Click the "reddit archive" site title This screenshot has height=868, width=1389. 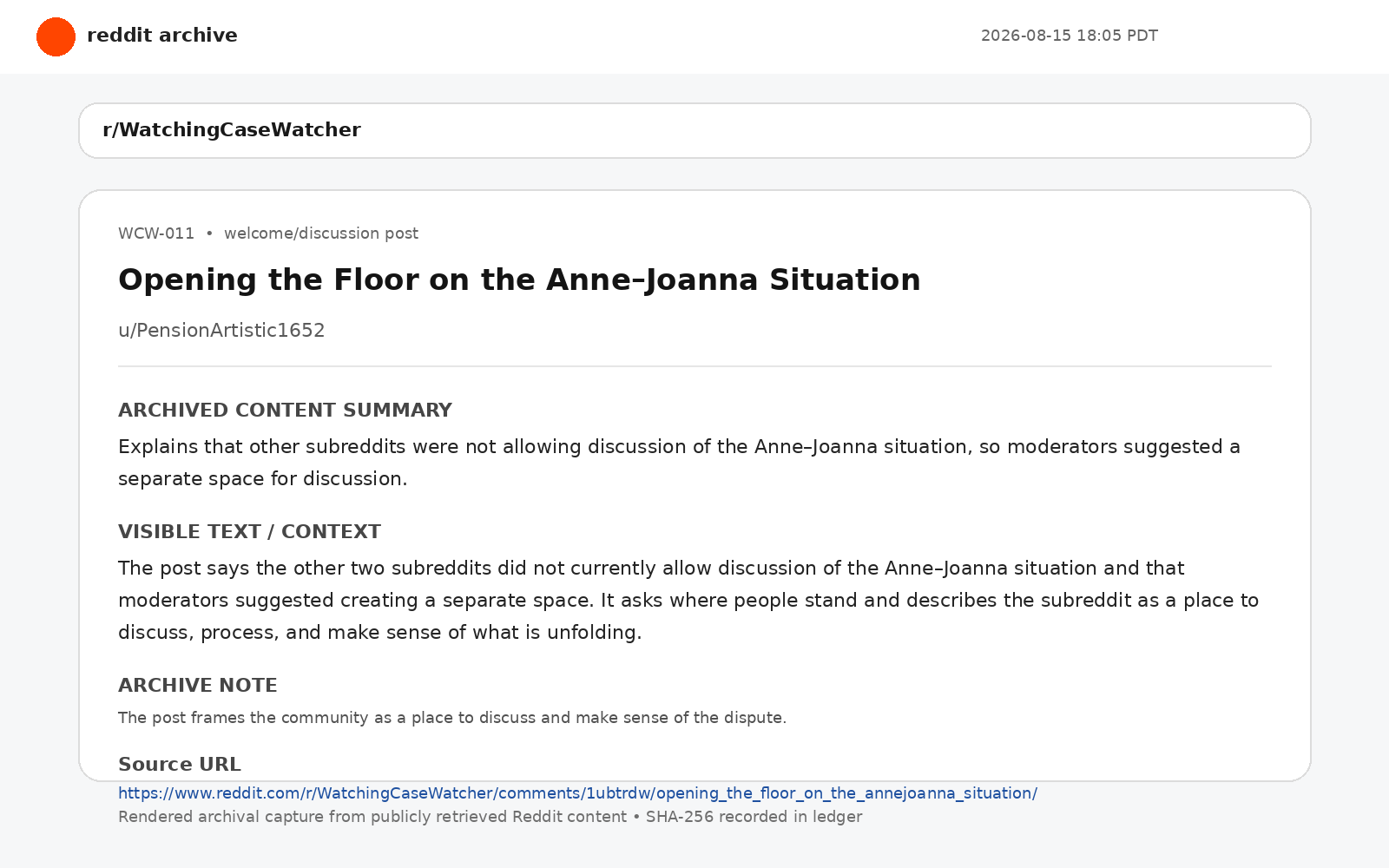[162, 36]
